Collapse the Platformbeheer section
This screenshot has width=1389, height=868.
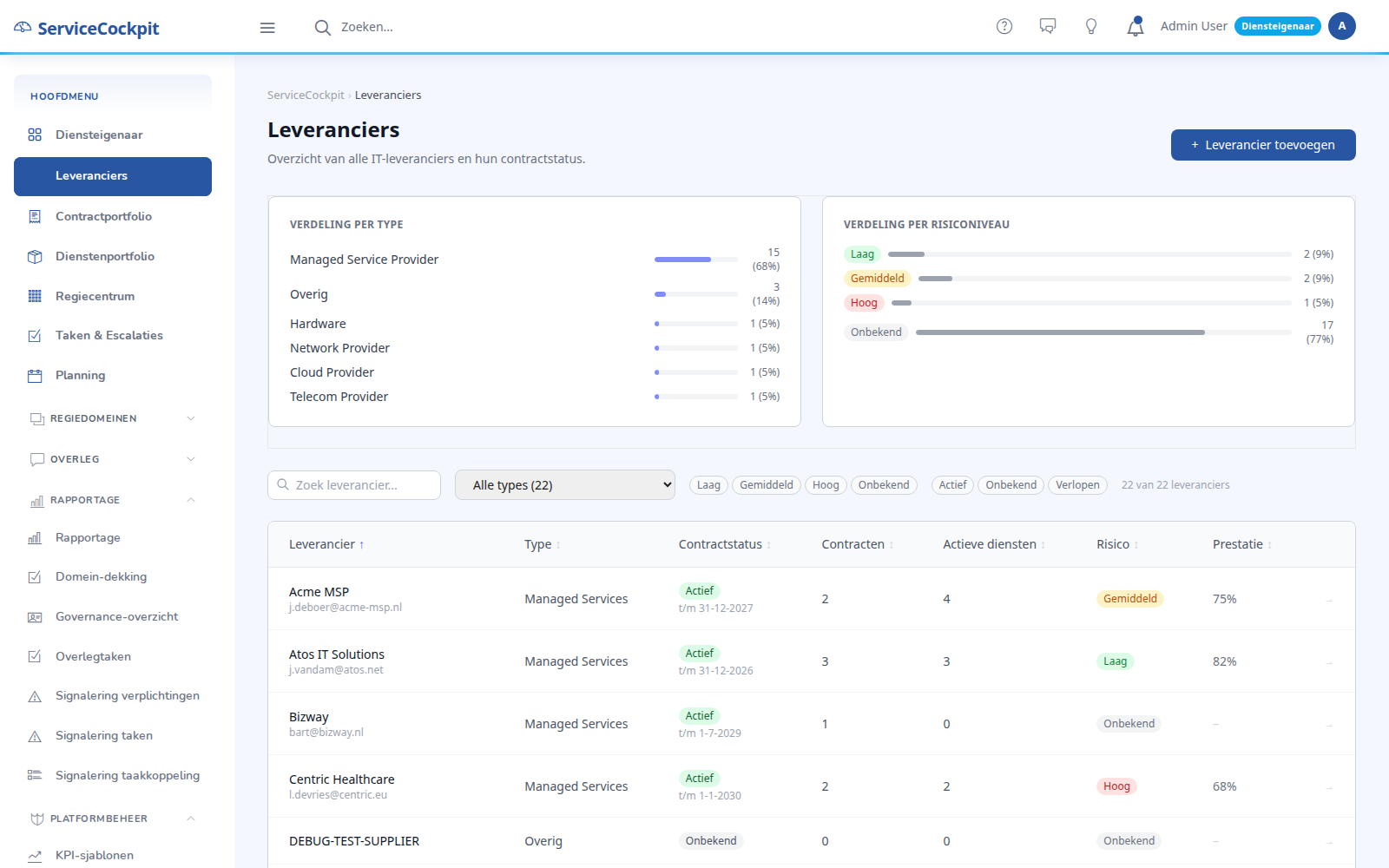pyautogui.click(x=113, y=819)
